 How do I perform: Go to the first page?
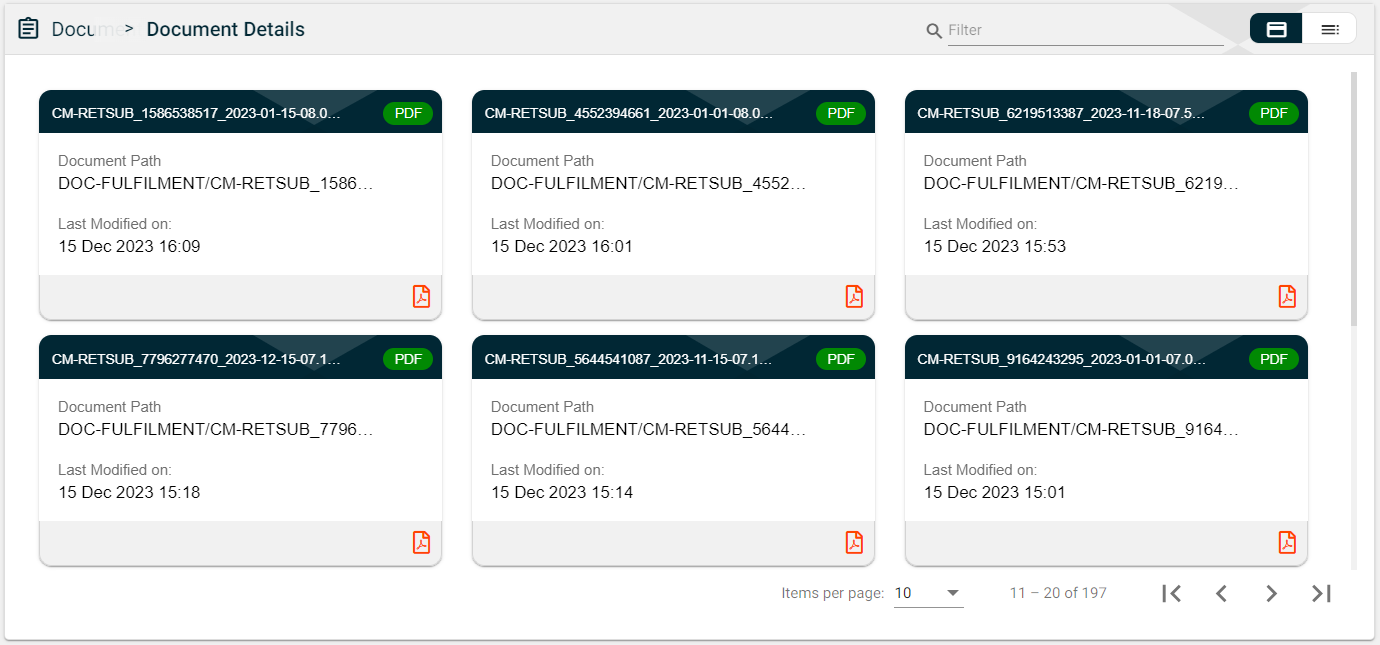click(x=1172, y=593)
